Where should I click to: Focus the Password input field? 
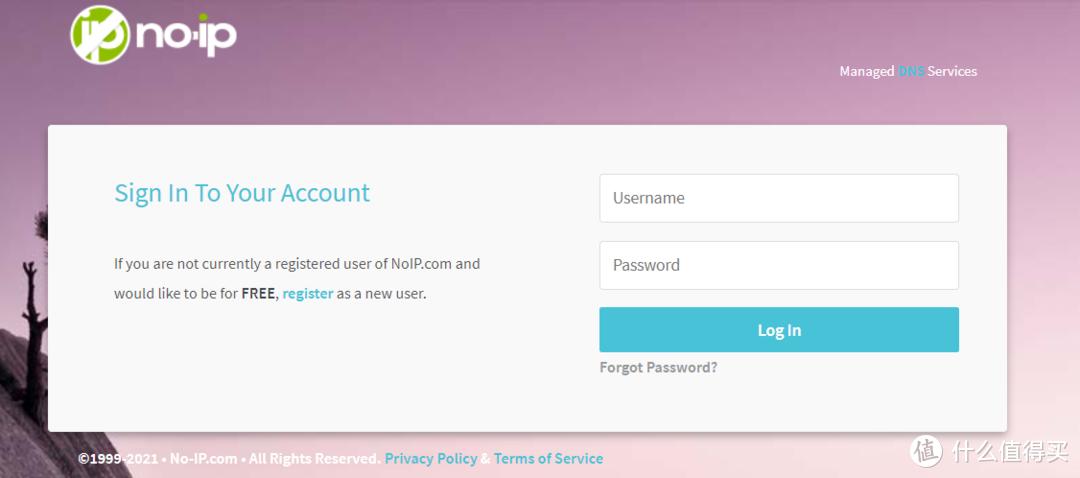point(779,265)
